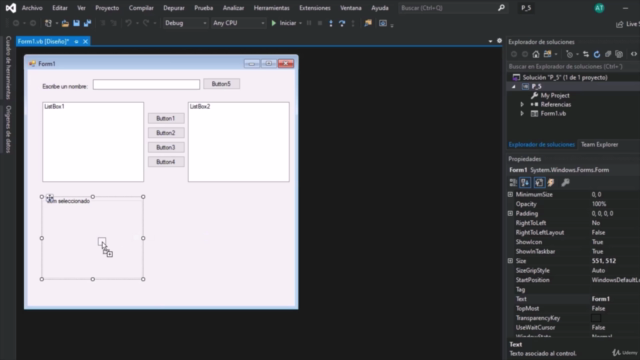Click the Property Pages wrench icon
Viewport: 640px width, 360px height.
565,182
